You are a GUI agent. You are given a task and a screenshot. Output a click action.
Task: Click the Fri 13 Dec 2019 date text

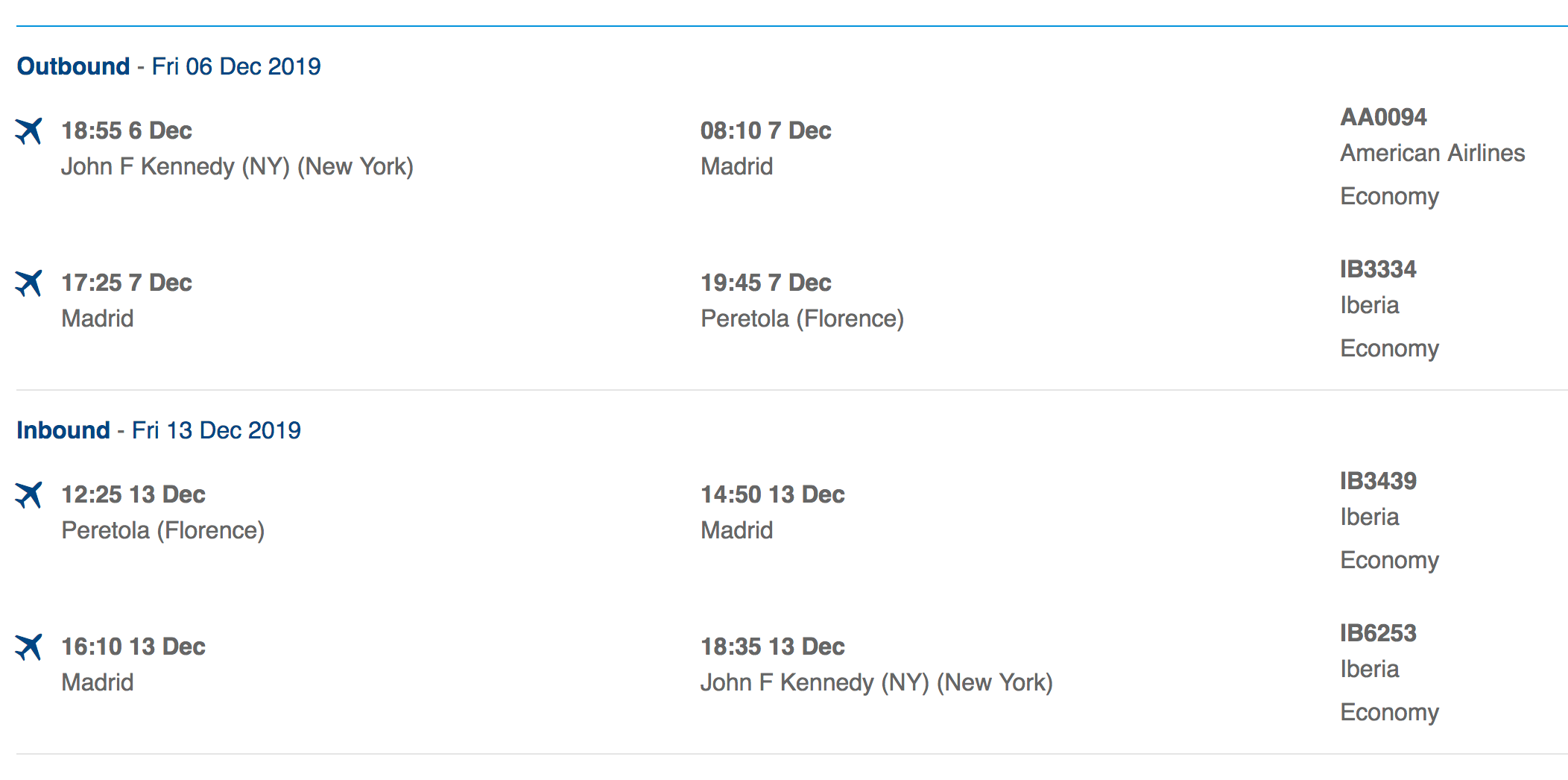pyautogui.click(x=216, y=430)
